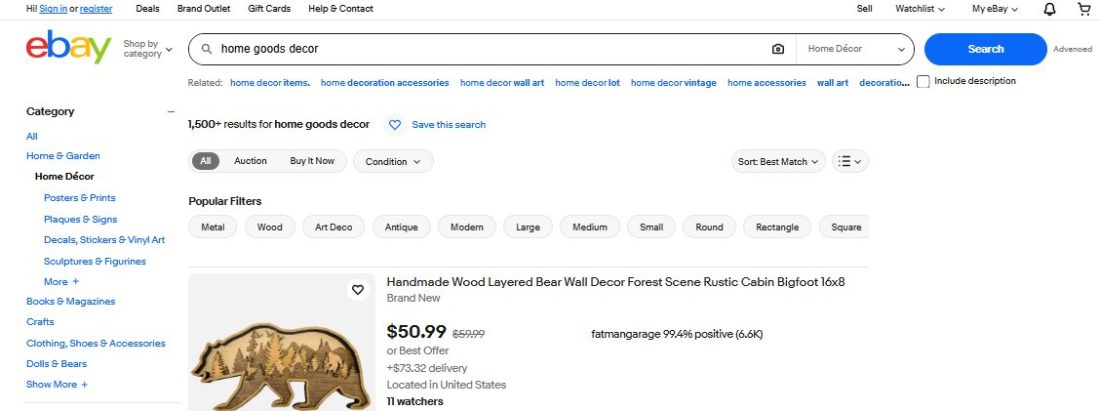Viewport: 1100px width, 411px height.
Task: Toggle the Square popular filter
Action: click(x=844, y=227)
